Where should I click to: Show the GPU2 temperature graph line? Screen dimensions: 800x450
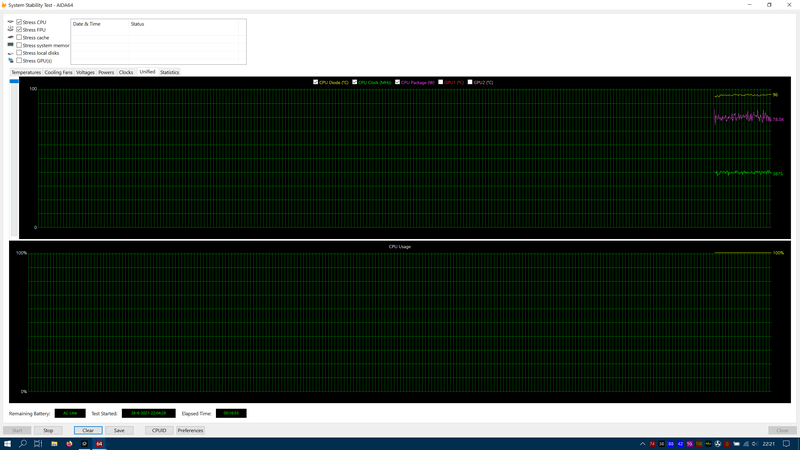[x=470, y=82]
